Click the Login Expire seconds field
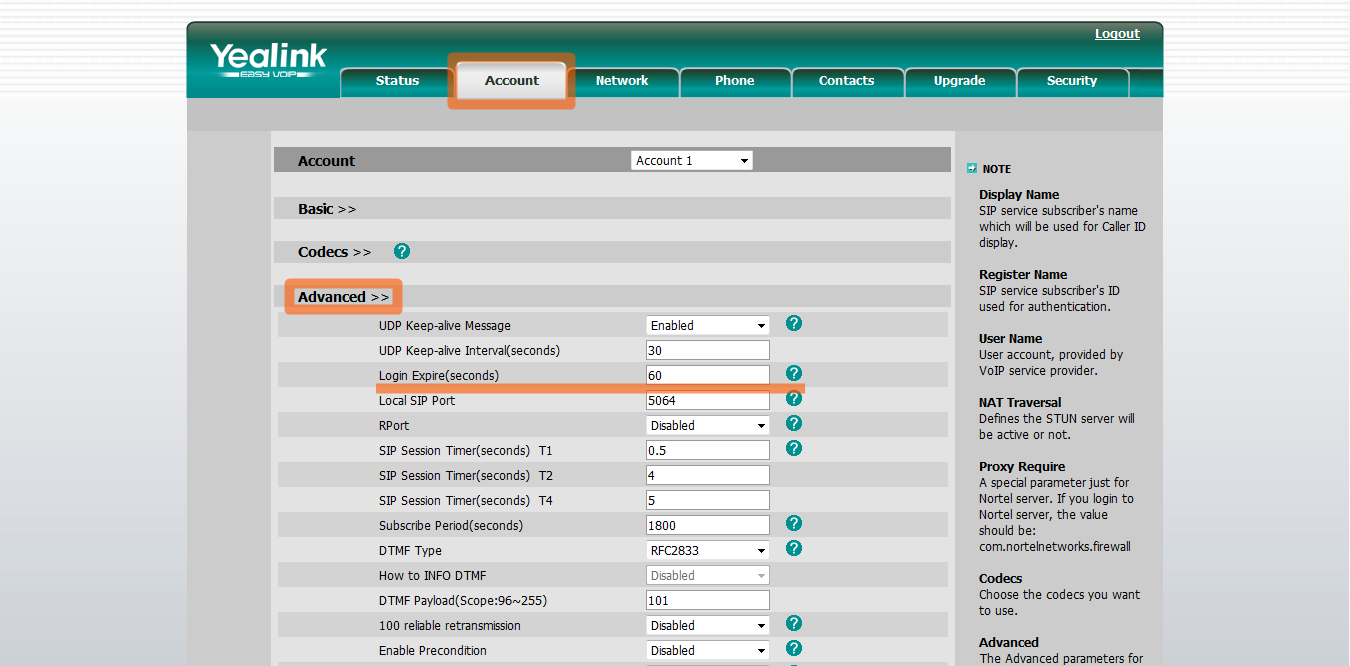This screenshot has height=666, width=1350. 708,376
